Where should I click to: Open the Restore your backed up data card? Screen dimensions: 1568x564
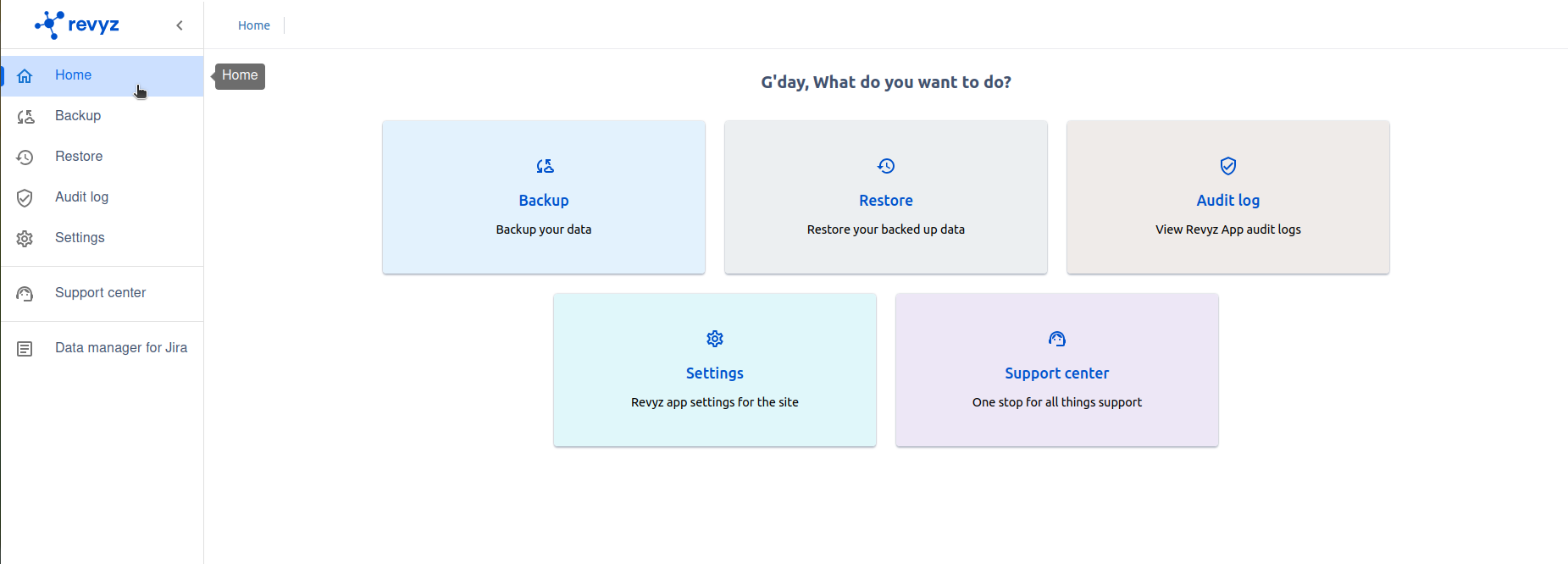(886, 197)
